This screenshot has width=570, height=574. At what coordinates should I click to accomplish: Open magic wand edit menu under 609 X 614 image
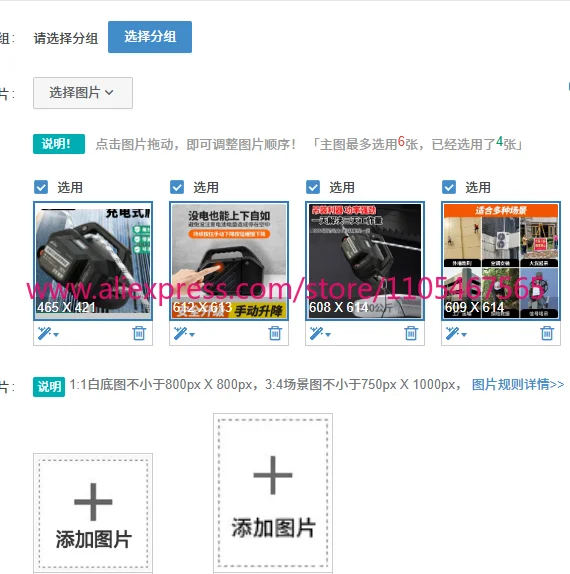point(456,333)
